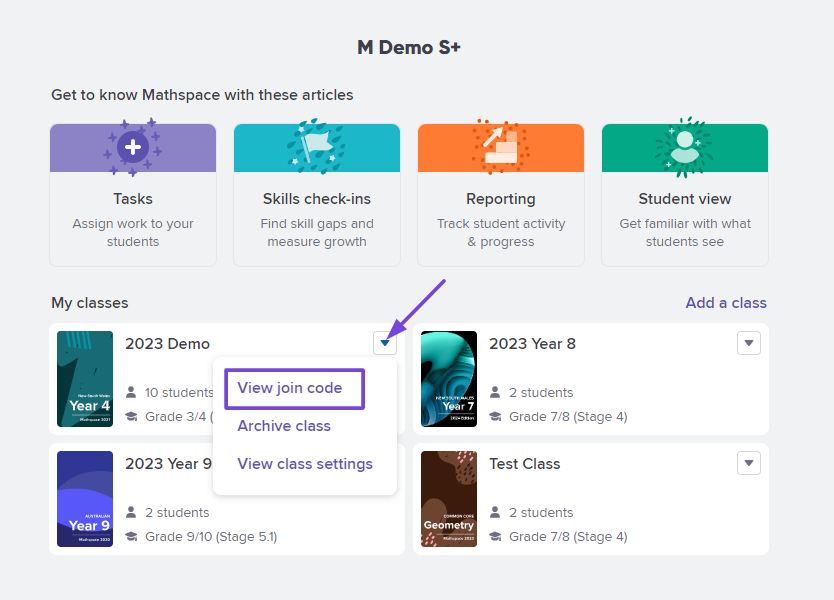The image size is (834, 600).
Task: Click the Reporting stairs arrow icon
Action: tap(501, 146)
